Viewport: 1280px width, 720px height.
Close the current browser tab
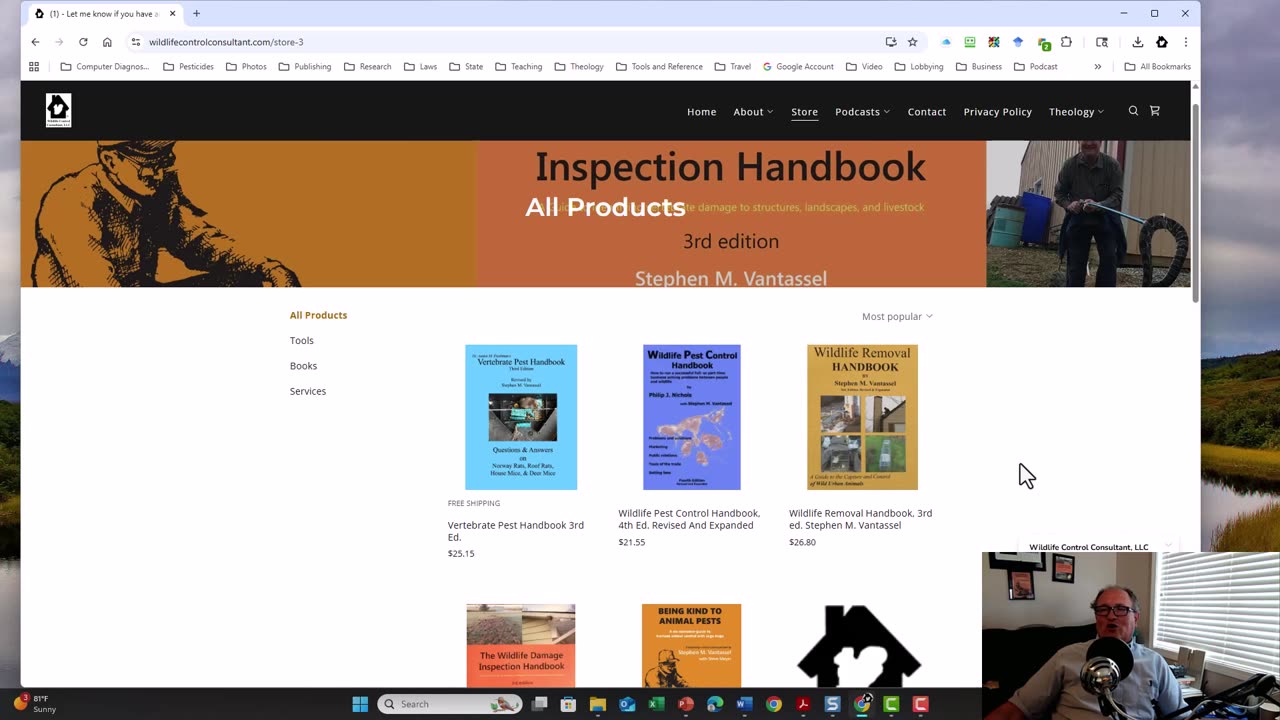(172, 14)
